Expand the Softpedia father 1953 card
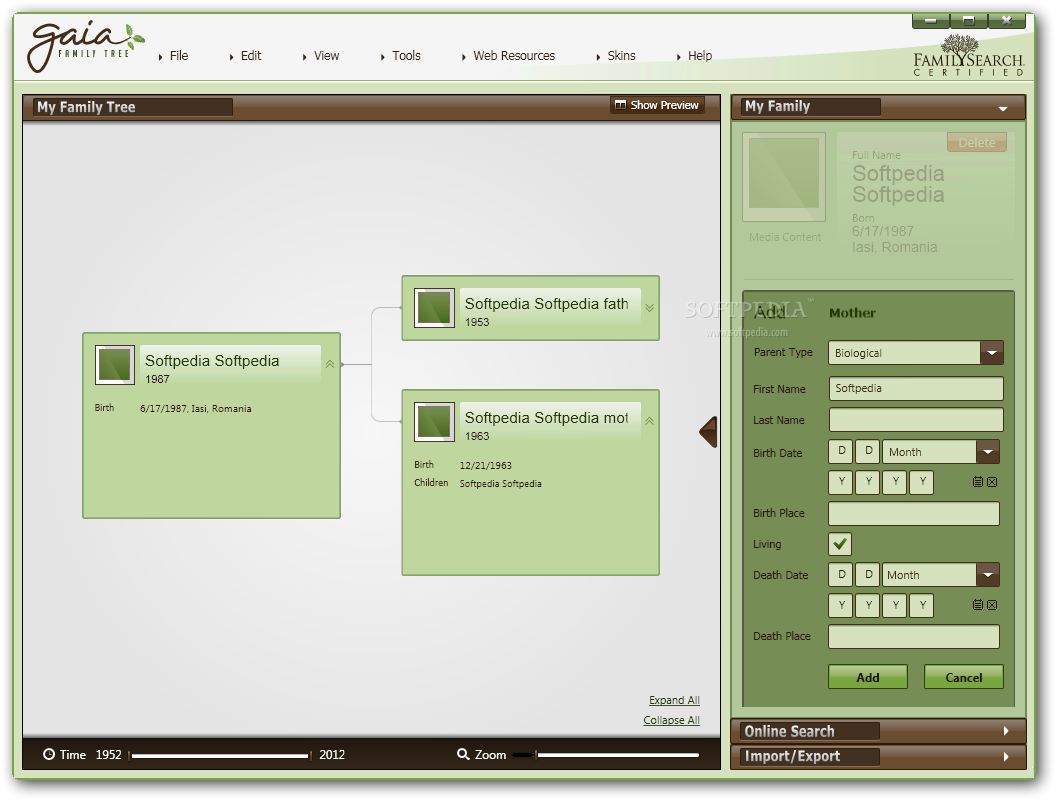 [649, 308]
